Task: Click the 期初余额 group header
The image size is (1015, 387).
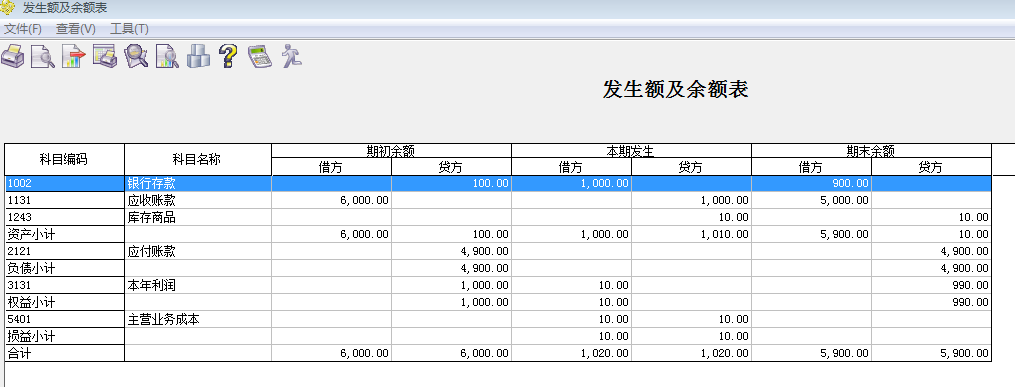Action: point(391,151)
